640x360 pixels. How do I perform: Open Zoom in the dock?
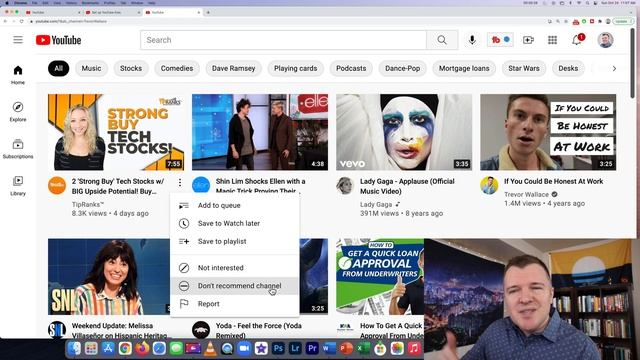244,348
